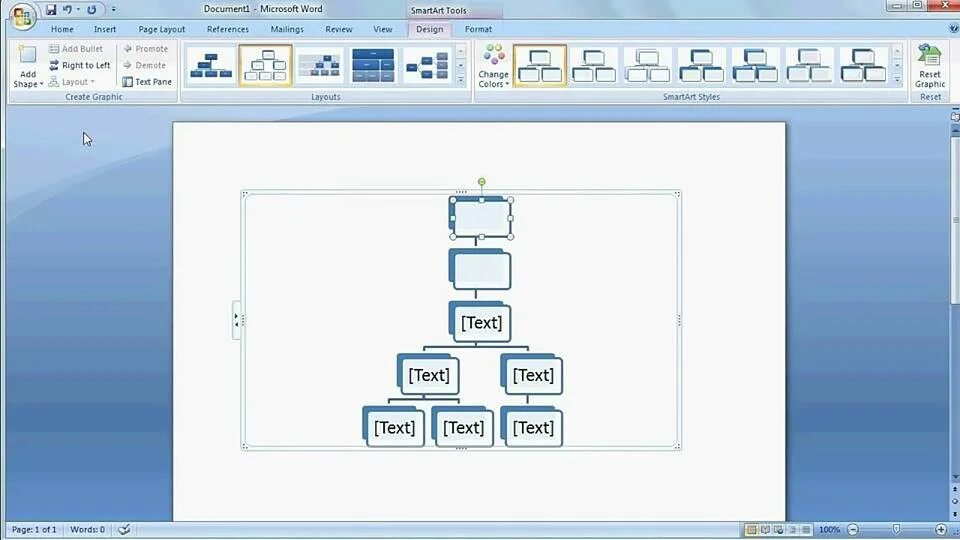Click Reset Graphic
The height and width of the screenshot is (540, 960).
click(929, 66)
